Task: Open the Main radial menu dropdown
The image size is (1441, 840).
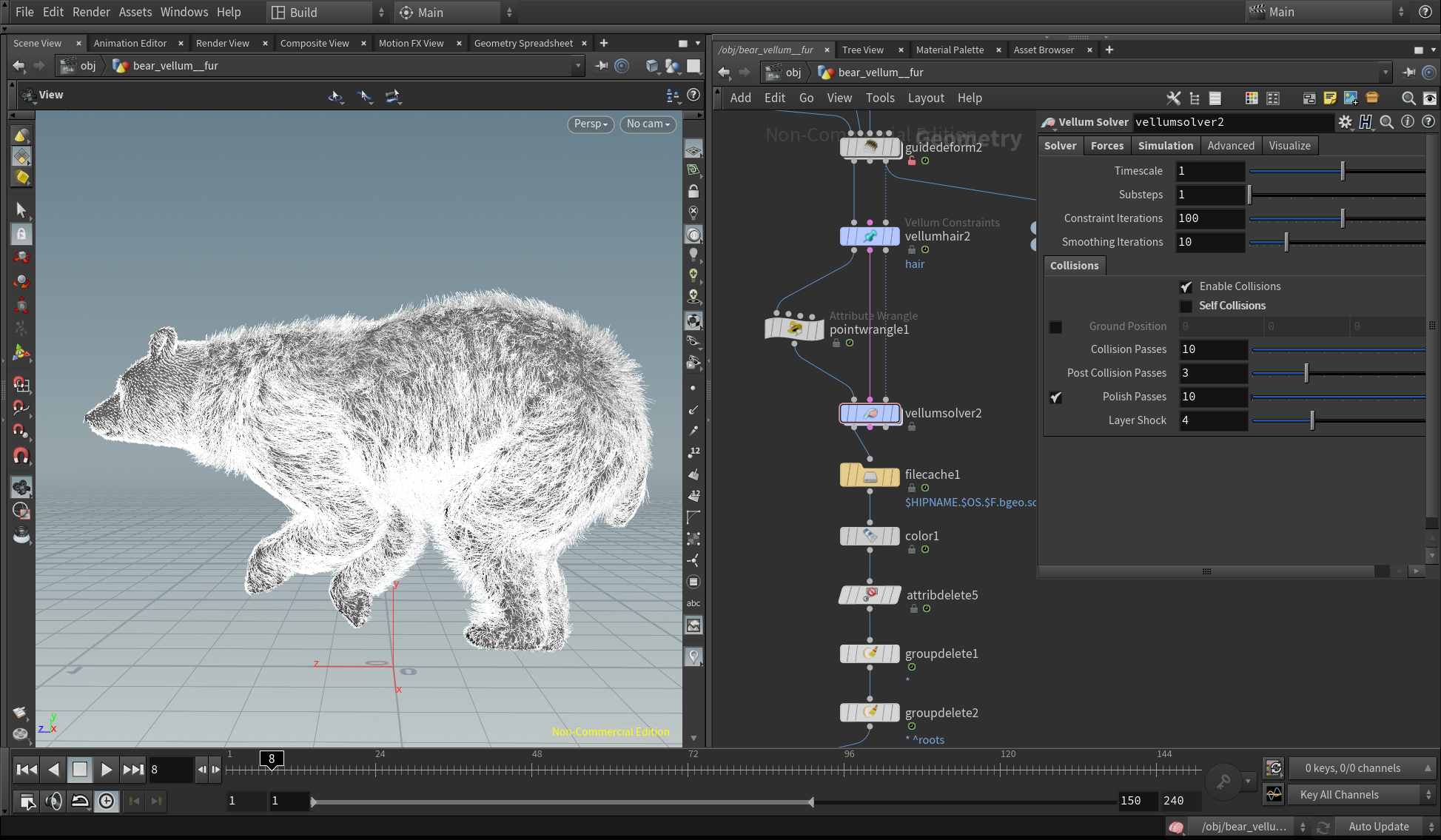Action: 456,12
